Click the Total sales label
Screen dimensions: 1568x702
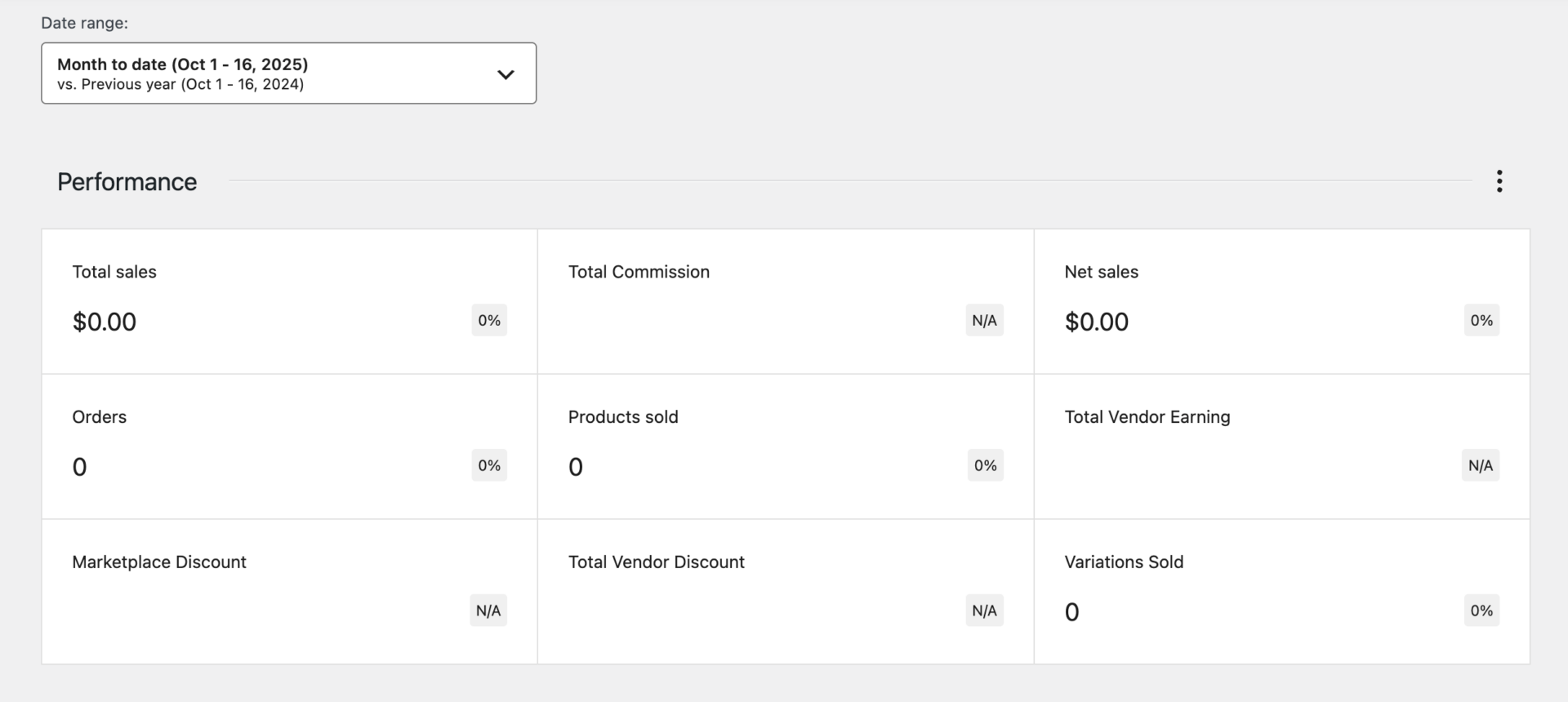[114, 272]
